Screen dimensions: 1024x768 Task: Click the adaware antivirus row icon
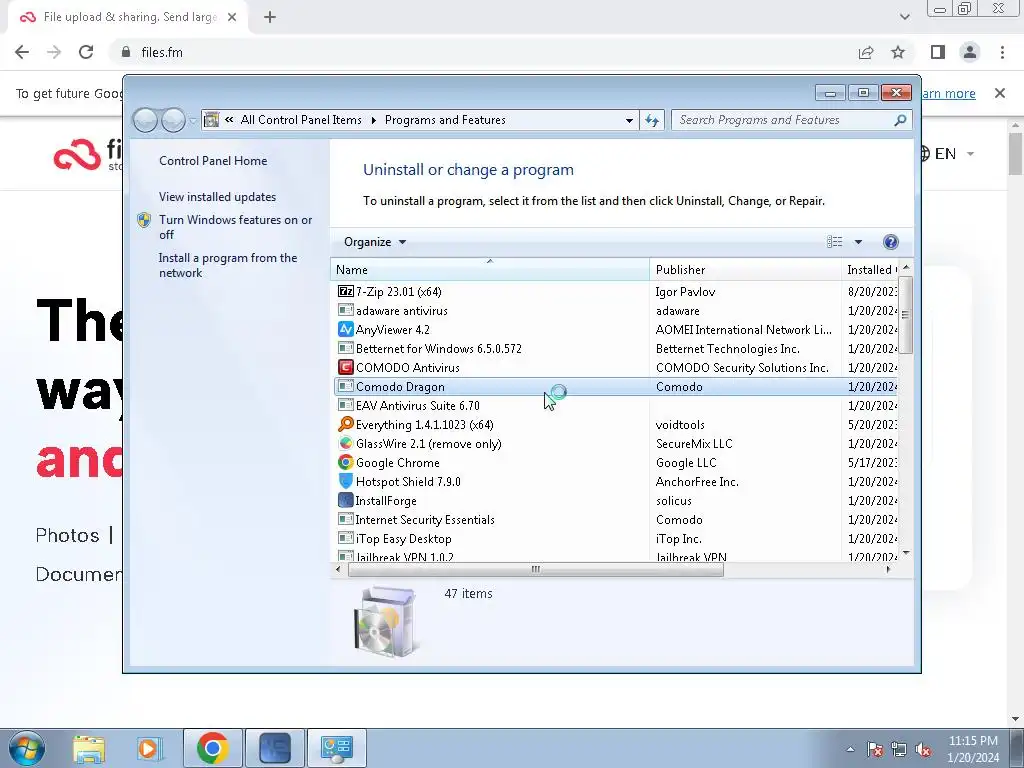pos(345,310)
